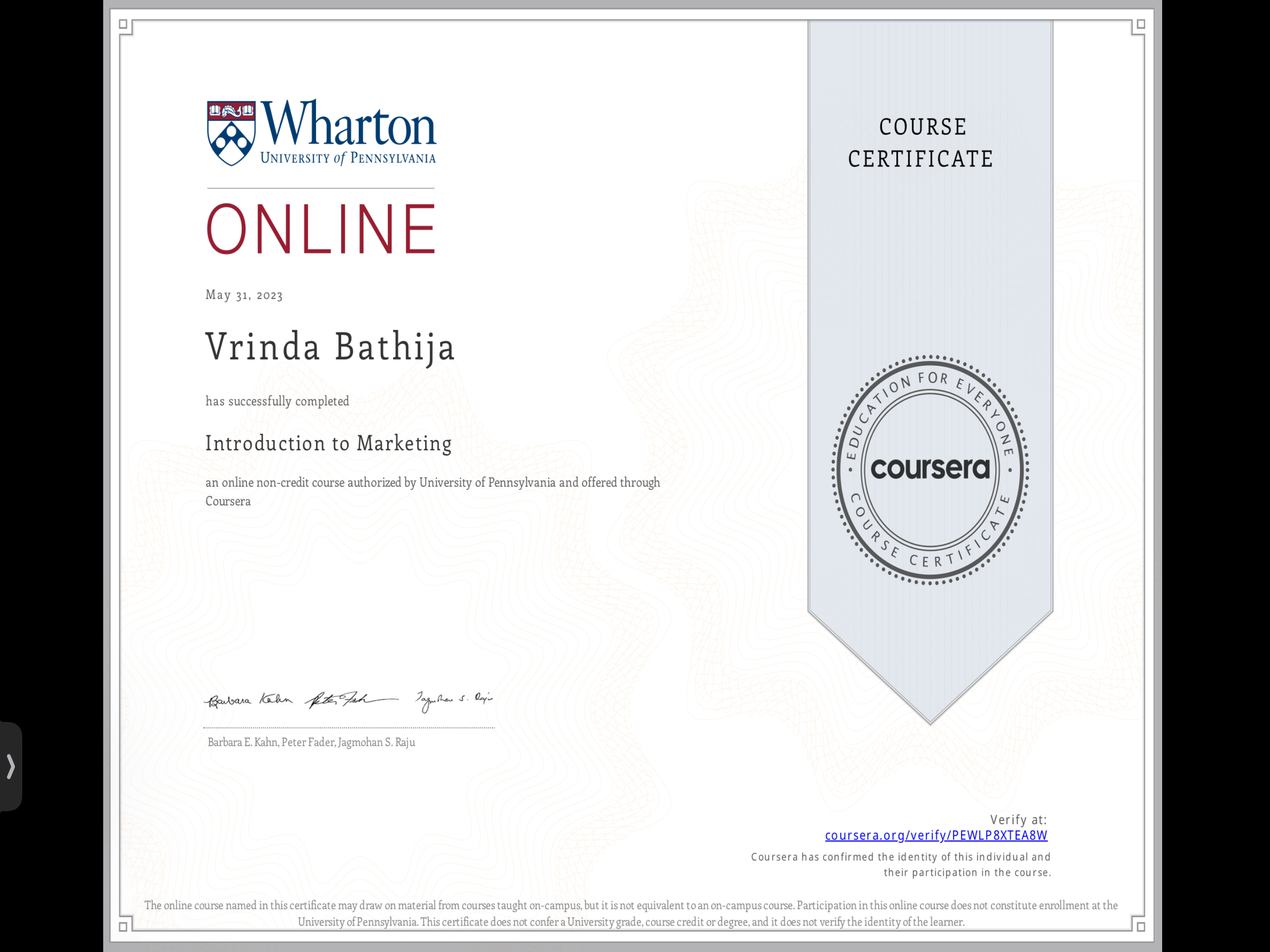Expand the side panel chevron handle
Viewport: 1270px width, 952px height.
tap(10, 767)
